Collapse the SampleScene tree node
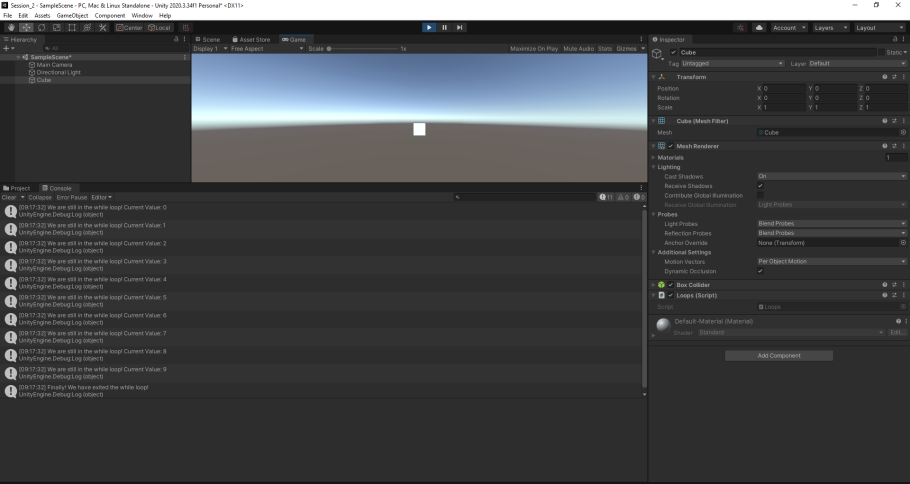Image resolution: width=910 pixels, height=484 pixels. [19, 57]
